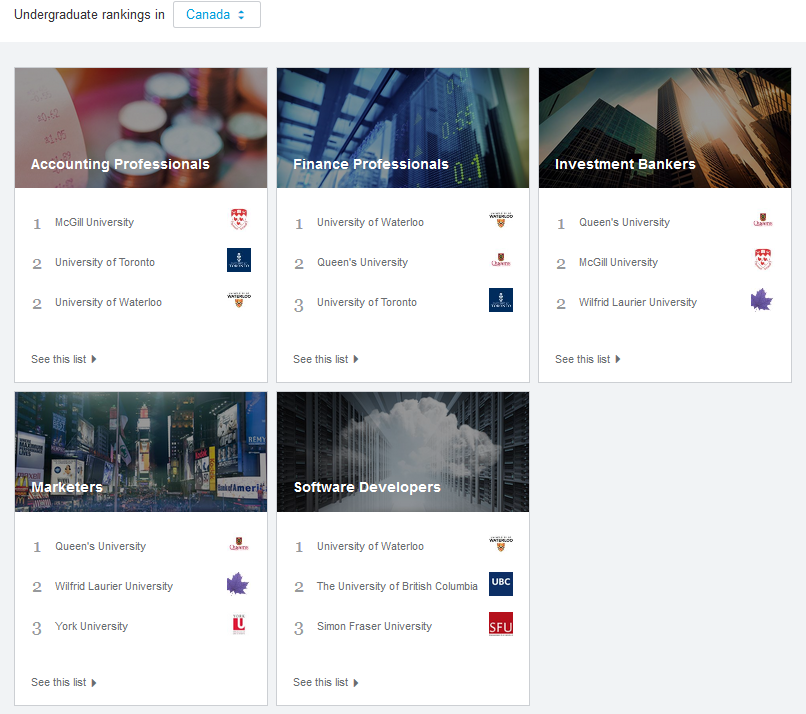Click University of Toronto logo in Accounting Professionals
The height and width of the screenshot is (714, 806).
click(239, 260)
